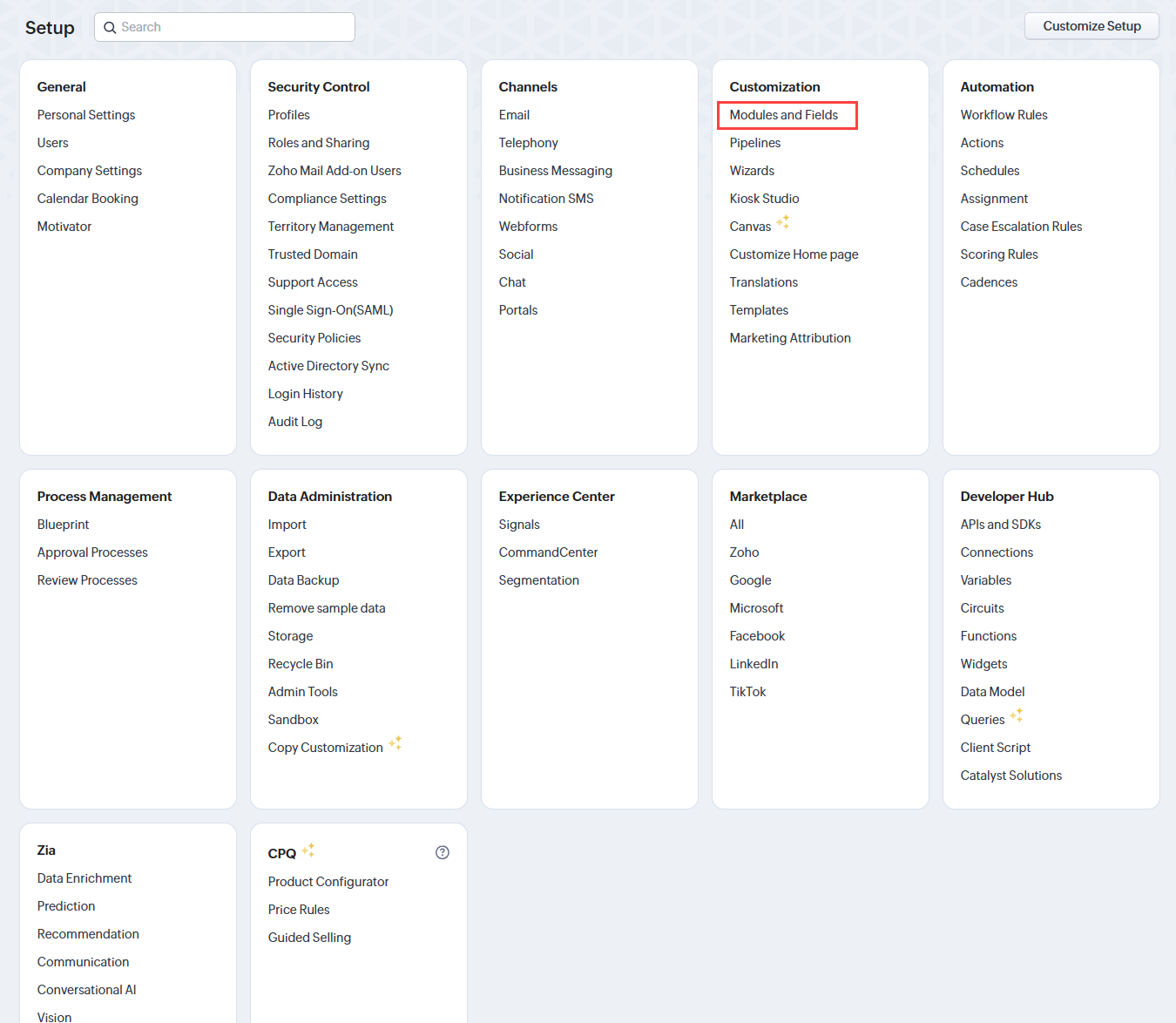The image size is (1176, 1023).
Task: Open Product Configurator under CPQ
Action: (x=328, y=882)
